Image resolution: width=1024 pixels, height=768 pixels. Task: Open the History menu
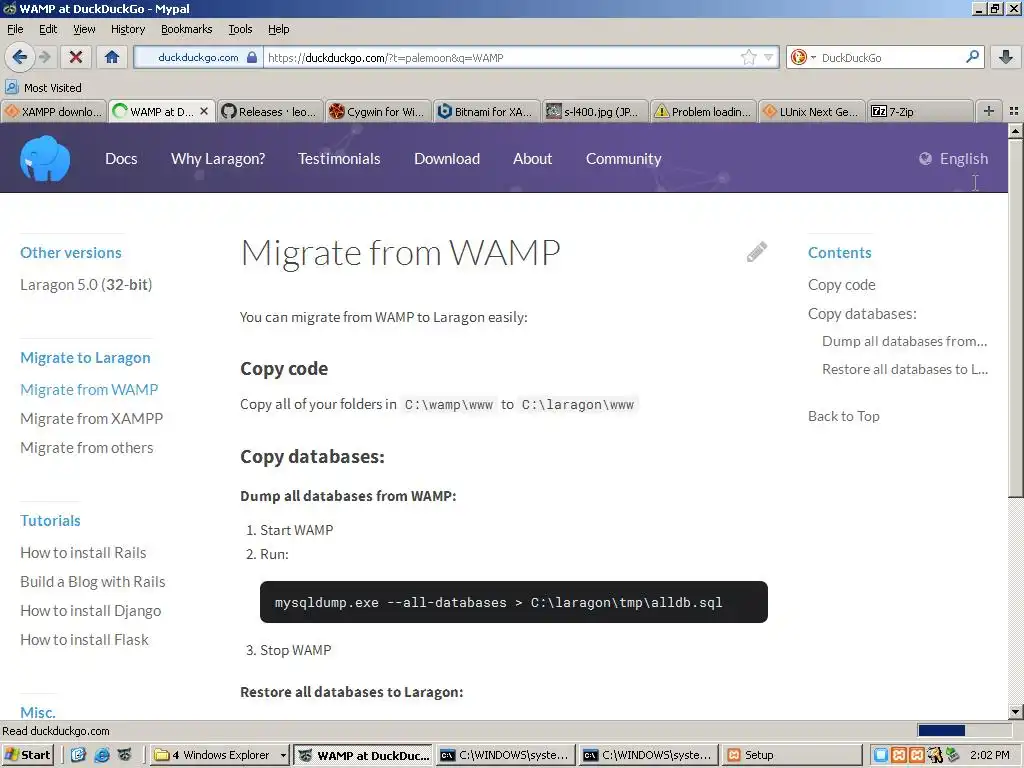click(x=128, y=29)
